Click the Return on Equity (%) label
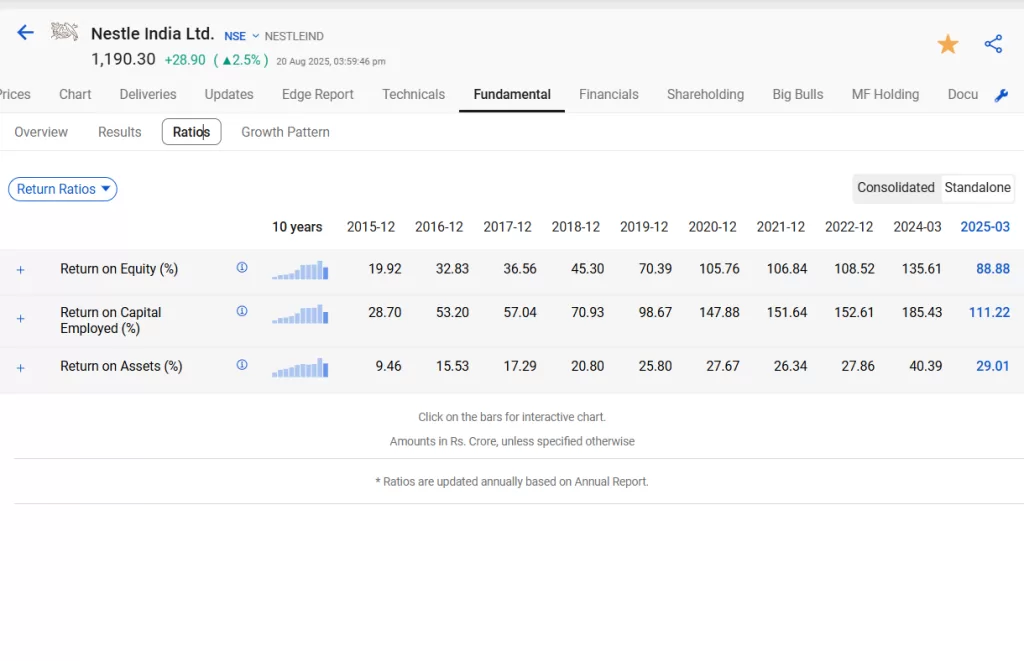The height and width of the screenshot is (661, 1024). click(119, 268)
